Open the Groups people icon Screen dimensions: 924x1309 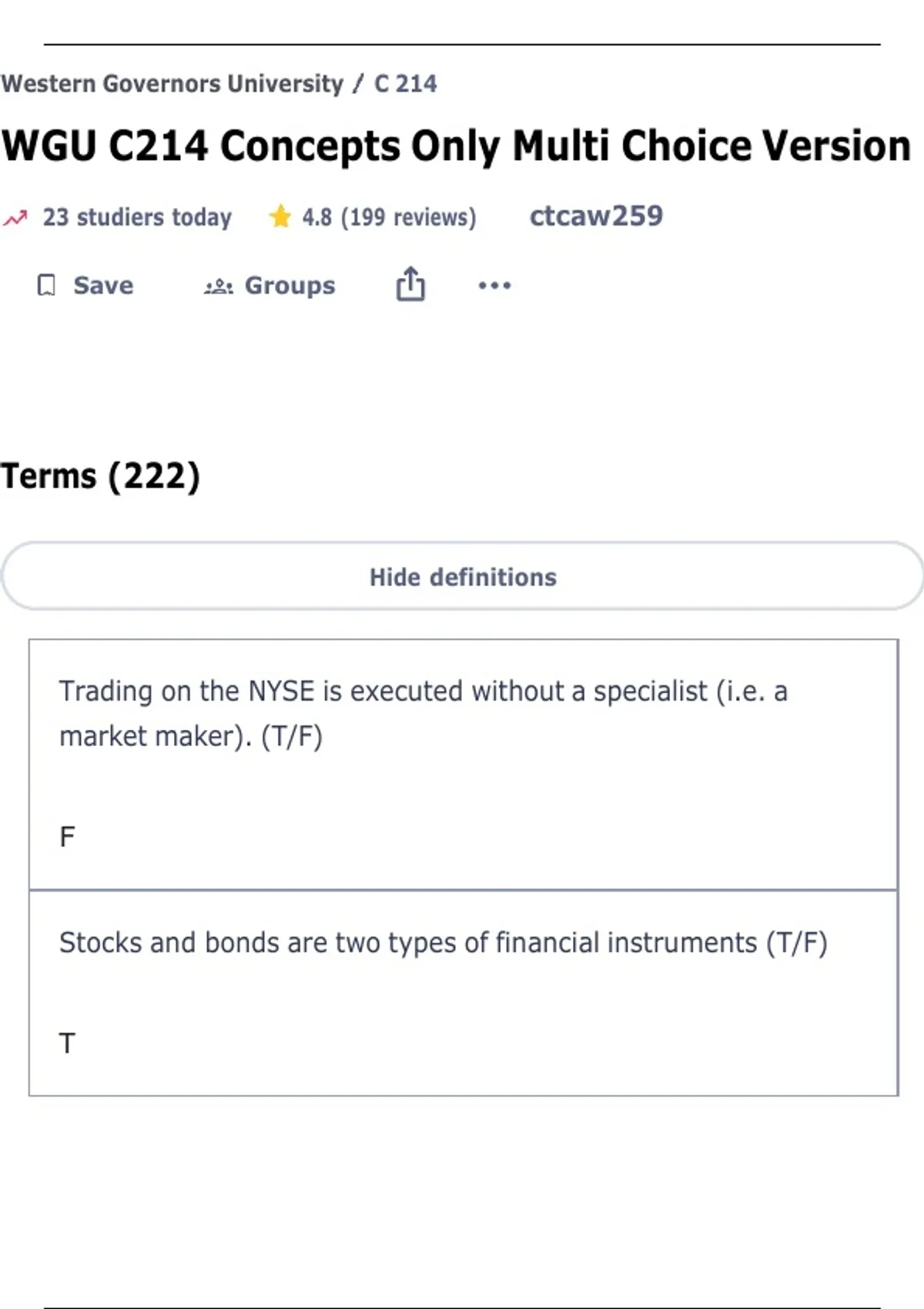[219, 286]
